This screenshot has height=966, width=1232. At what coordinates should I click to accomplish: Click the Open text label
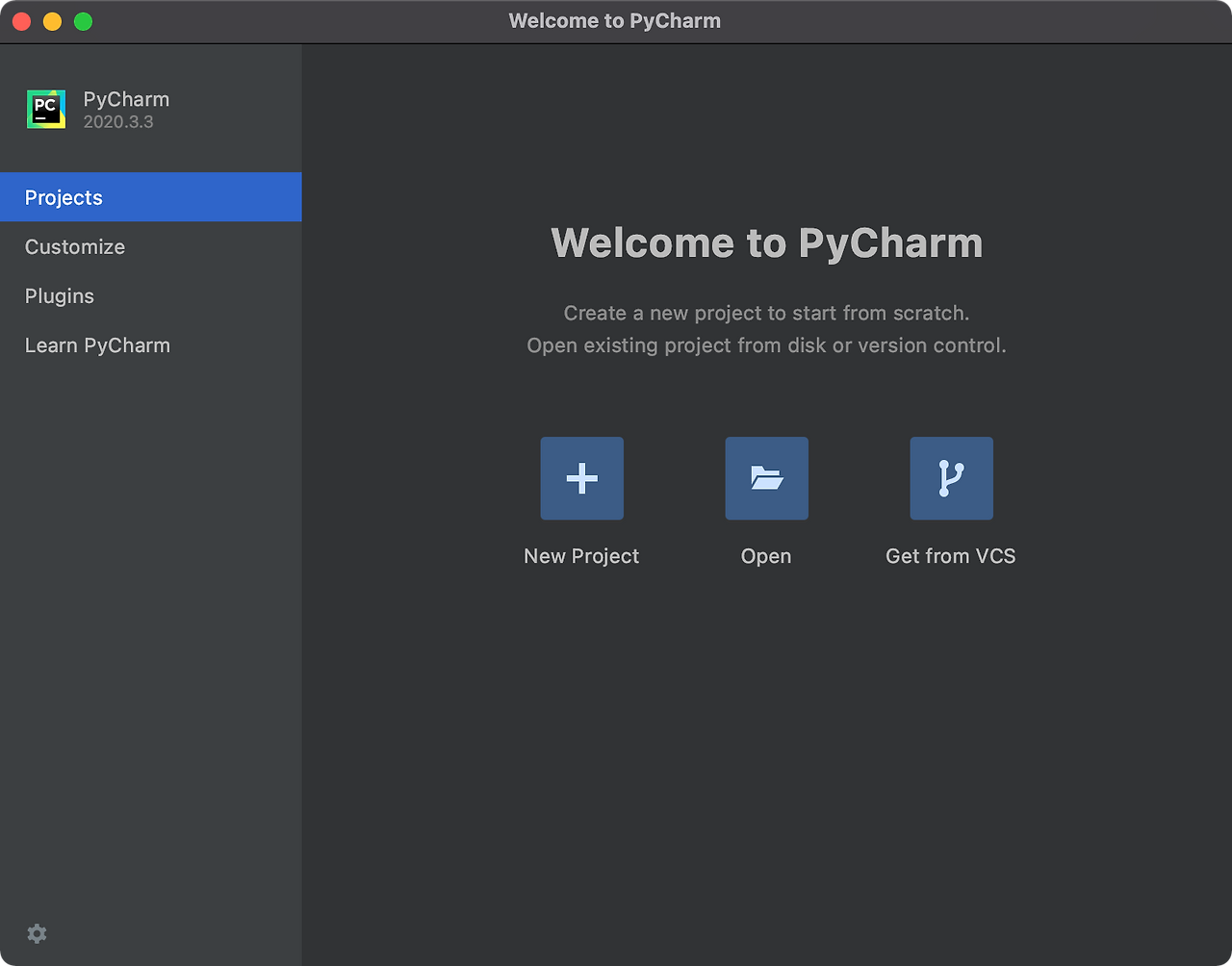click(x=766, y=555)
